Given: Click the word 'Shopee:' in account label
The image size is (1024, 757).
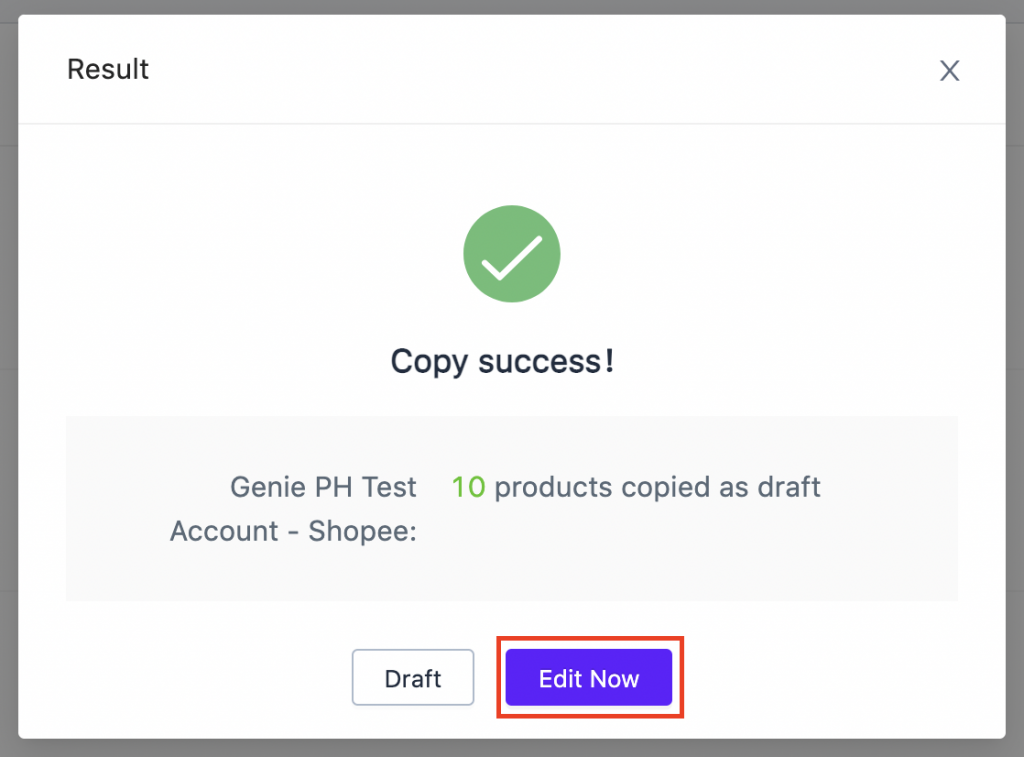Looking at the screenshot, I should click(362, 531).
